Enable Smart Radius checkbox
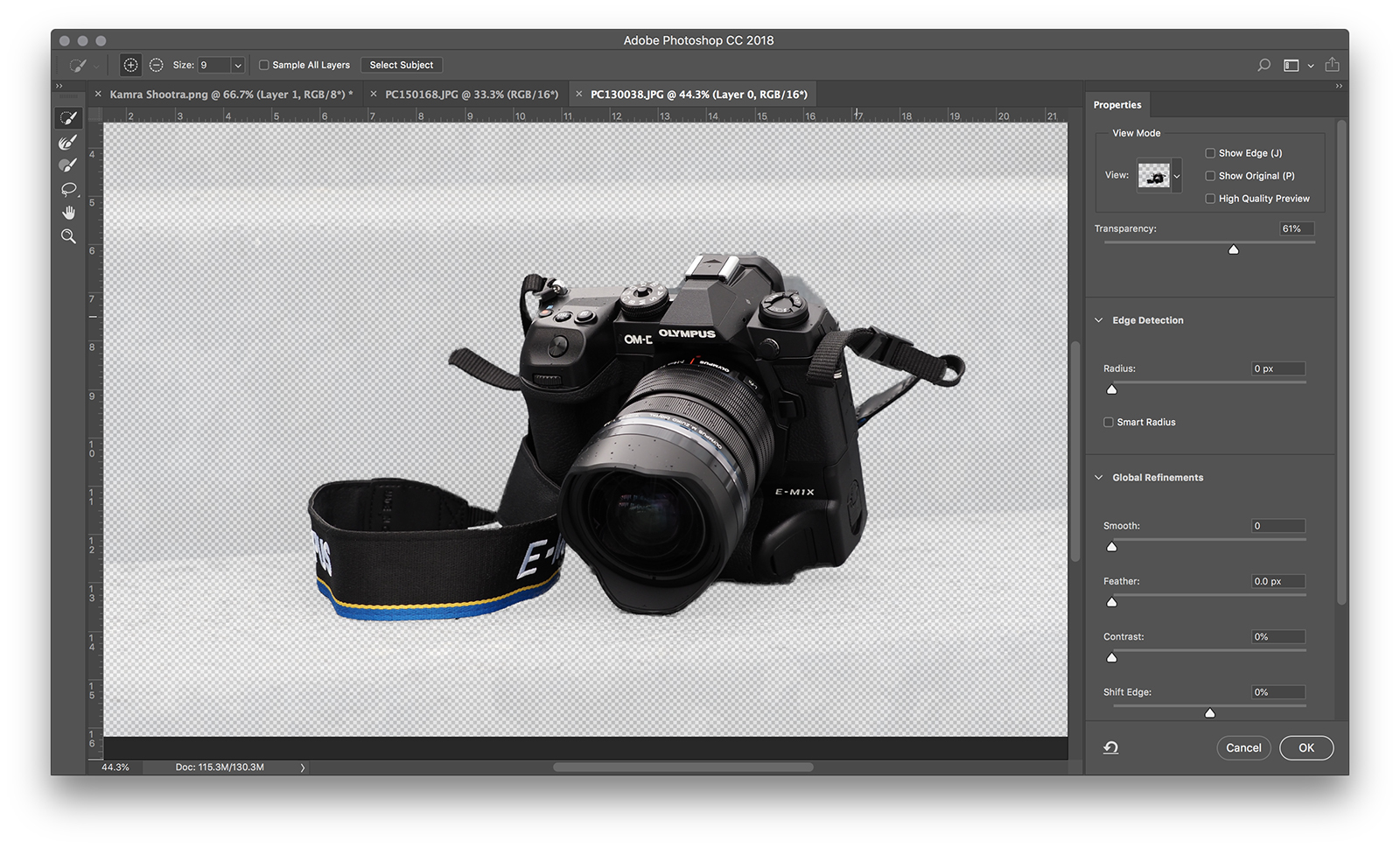1400x848 pixels. click(x=1109, y=422)
